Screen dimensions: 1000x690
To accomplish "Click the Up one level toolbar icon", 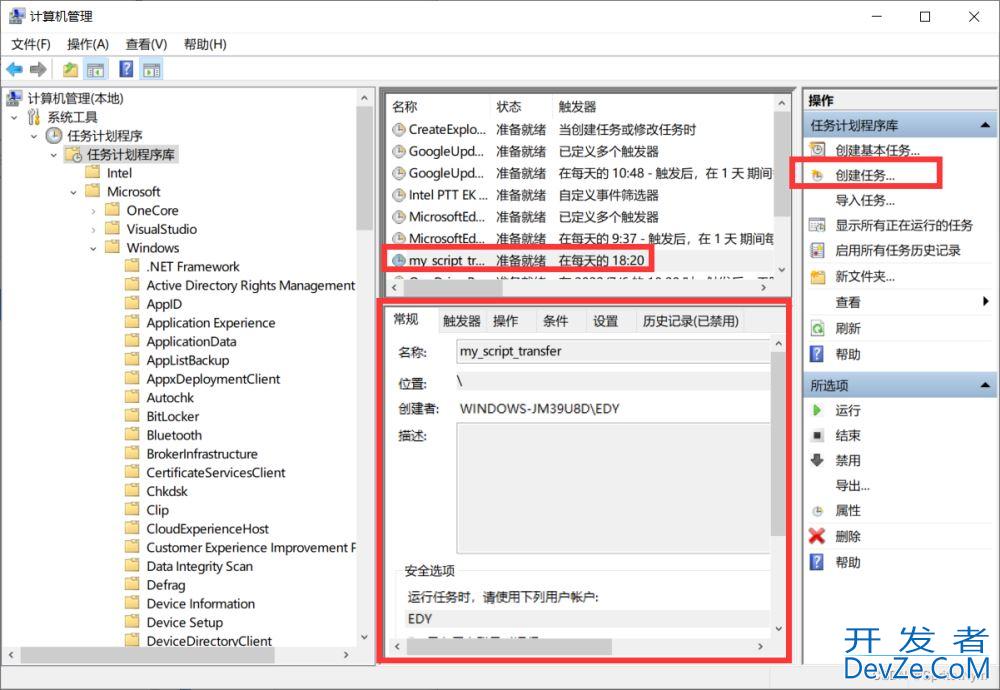I will (70, 69).
